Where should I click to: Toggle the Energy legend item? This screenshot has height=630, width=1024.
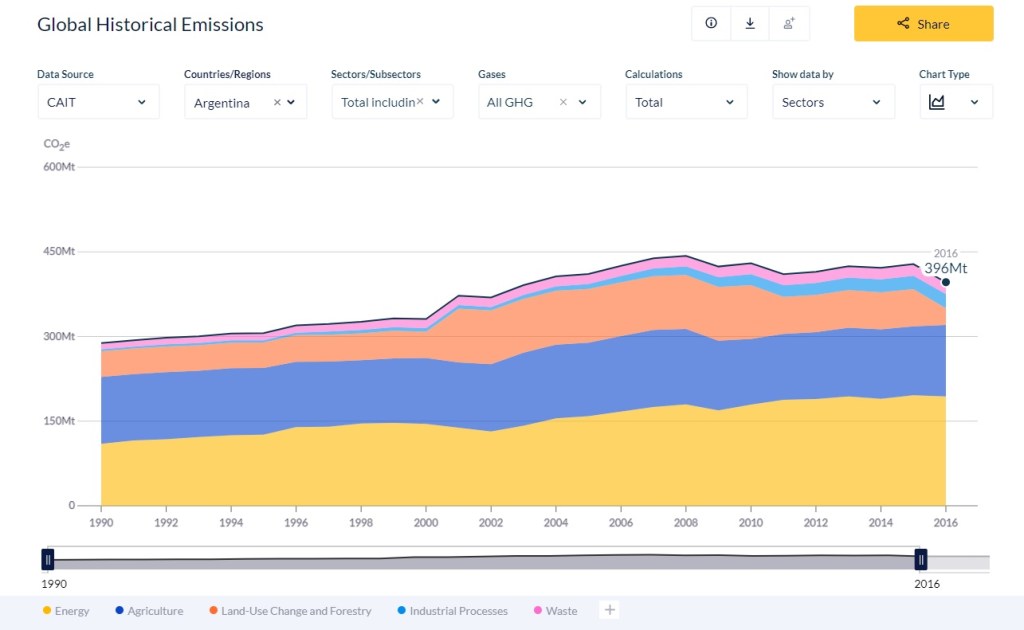pyautogui.click(x=66, y=611)
